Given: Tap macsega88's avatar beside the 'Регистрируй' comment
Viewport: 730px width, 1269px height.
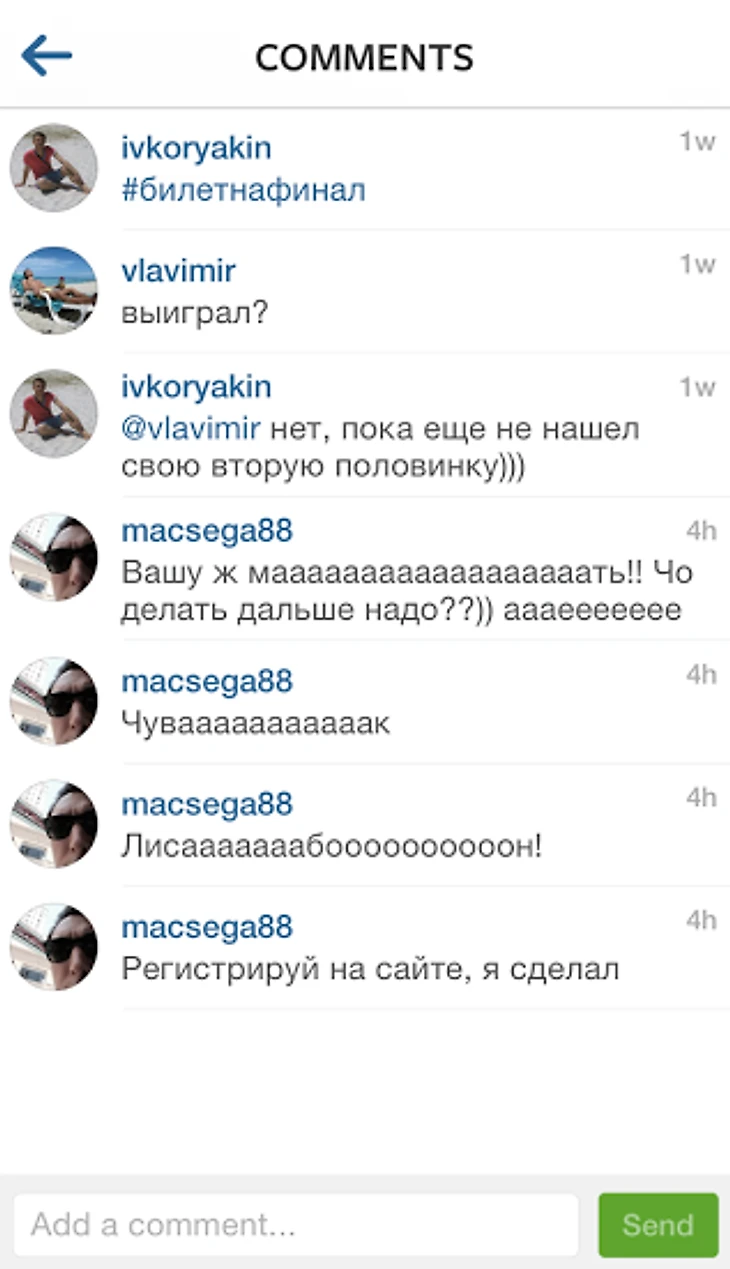Looking at the screenshot, I should (x=54, y=947).
